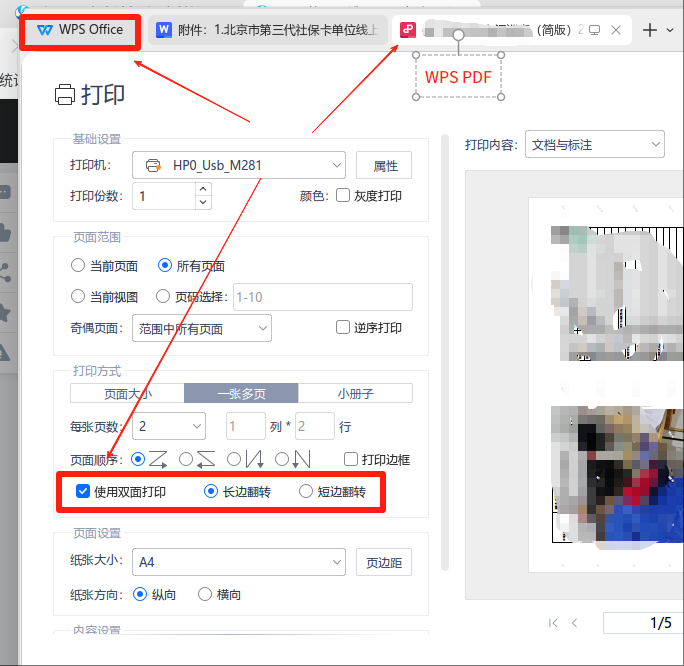684x666 pixels.
Task: Click the warning triangle icon in sidebar
Action: pyautogui.click(x=4, y=352)
